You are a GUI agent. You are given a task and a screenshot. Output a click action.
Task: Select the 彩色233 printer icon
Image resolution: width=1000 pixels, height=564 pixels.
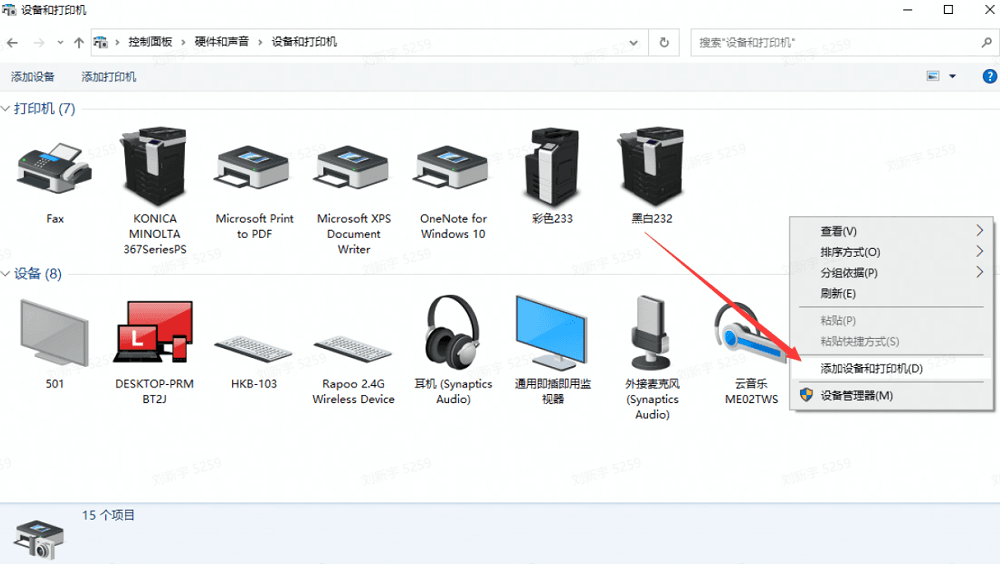552,167
